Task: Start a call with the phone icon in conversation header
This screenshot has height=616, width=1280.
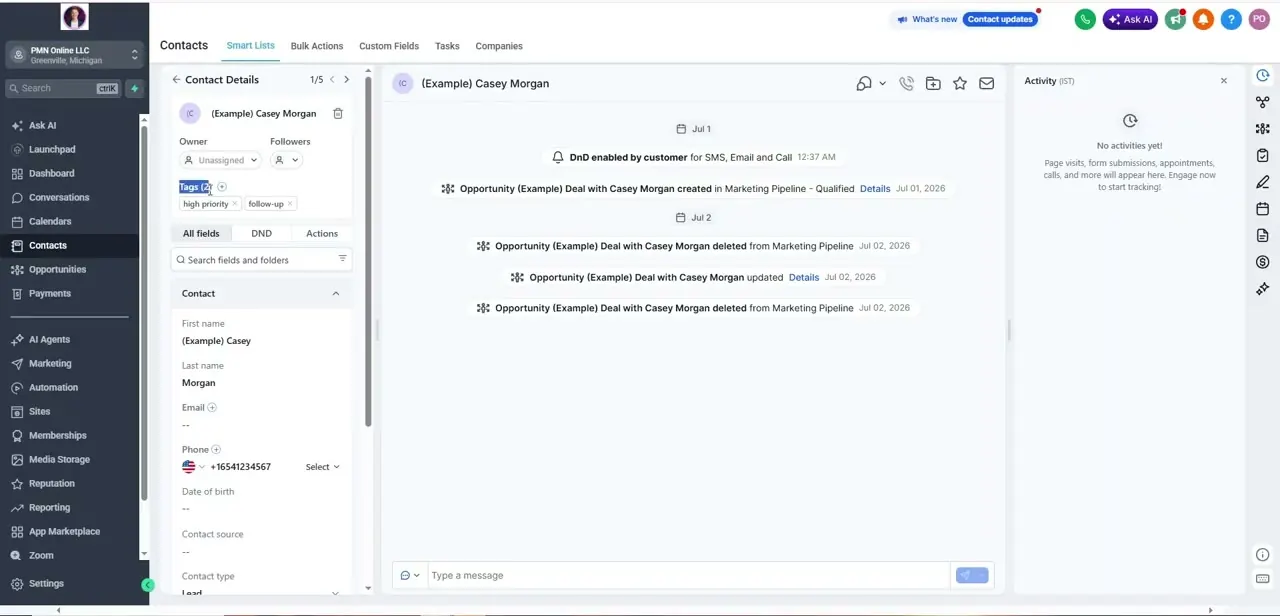Action: click(x=906, y=84)
